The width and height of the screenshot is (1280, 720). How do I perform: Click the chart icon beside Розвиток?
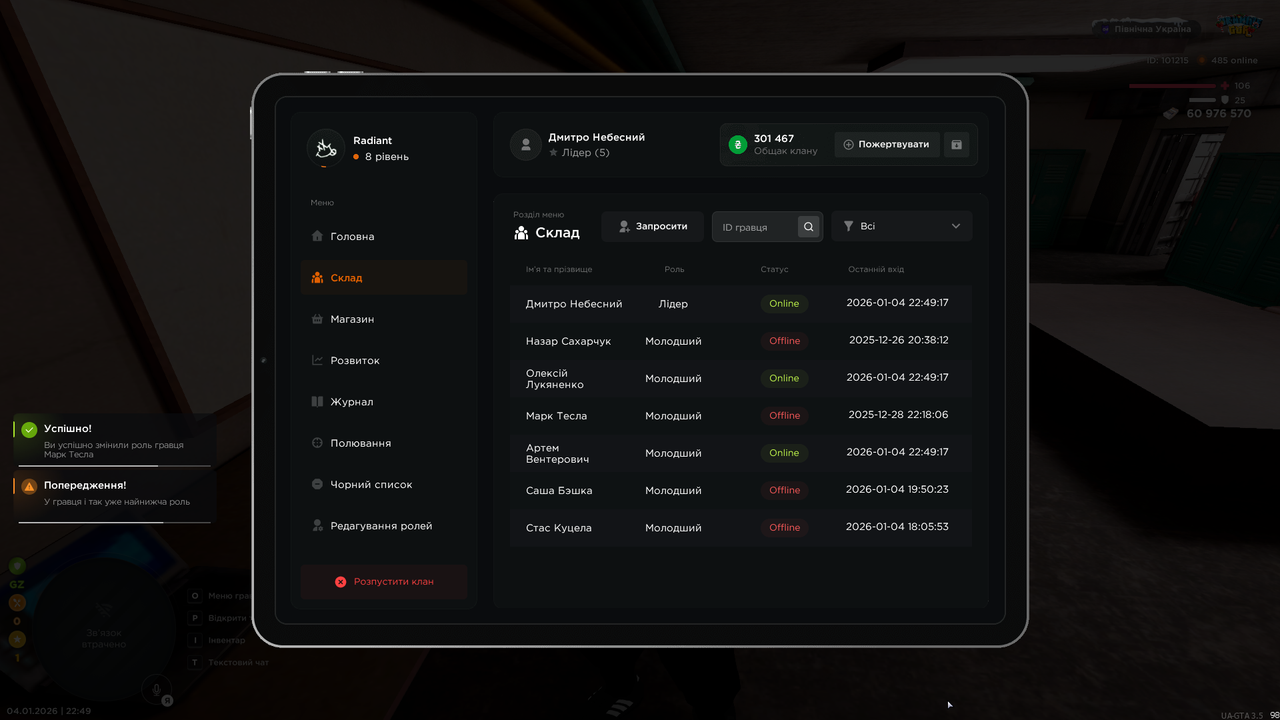click(x=317, y=360)
